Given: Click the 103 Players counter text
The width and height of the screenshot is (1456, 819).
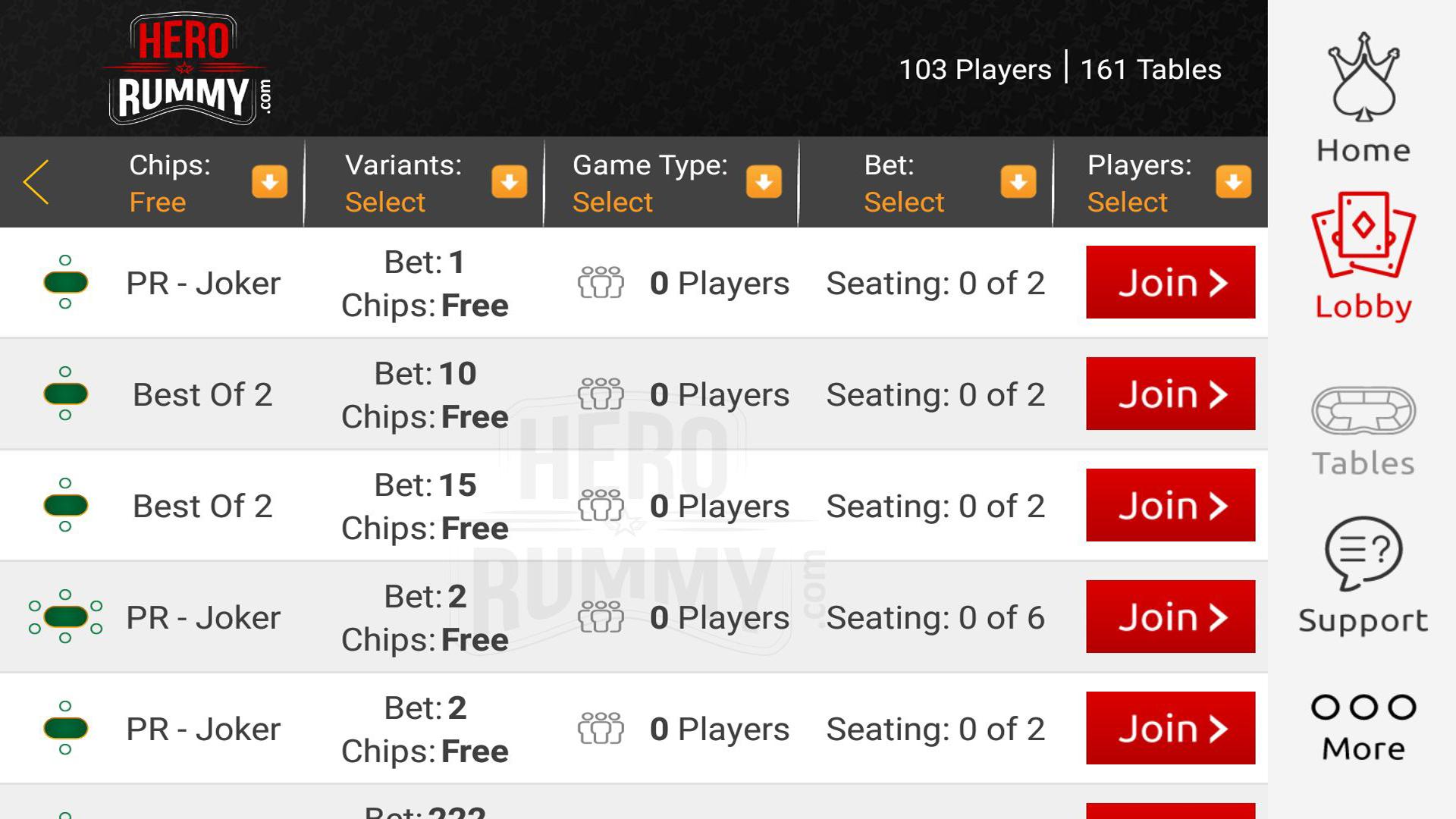Looking at the screenshot, I should tap(974, 70).
